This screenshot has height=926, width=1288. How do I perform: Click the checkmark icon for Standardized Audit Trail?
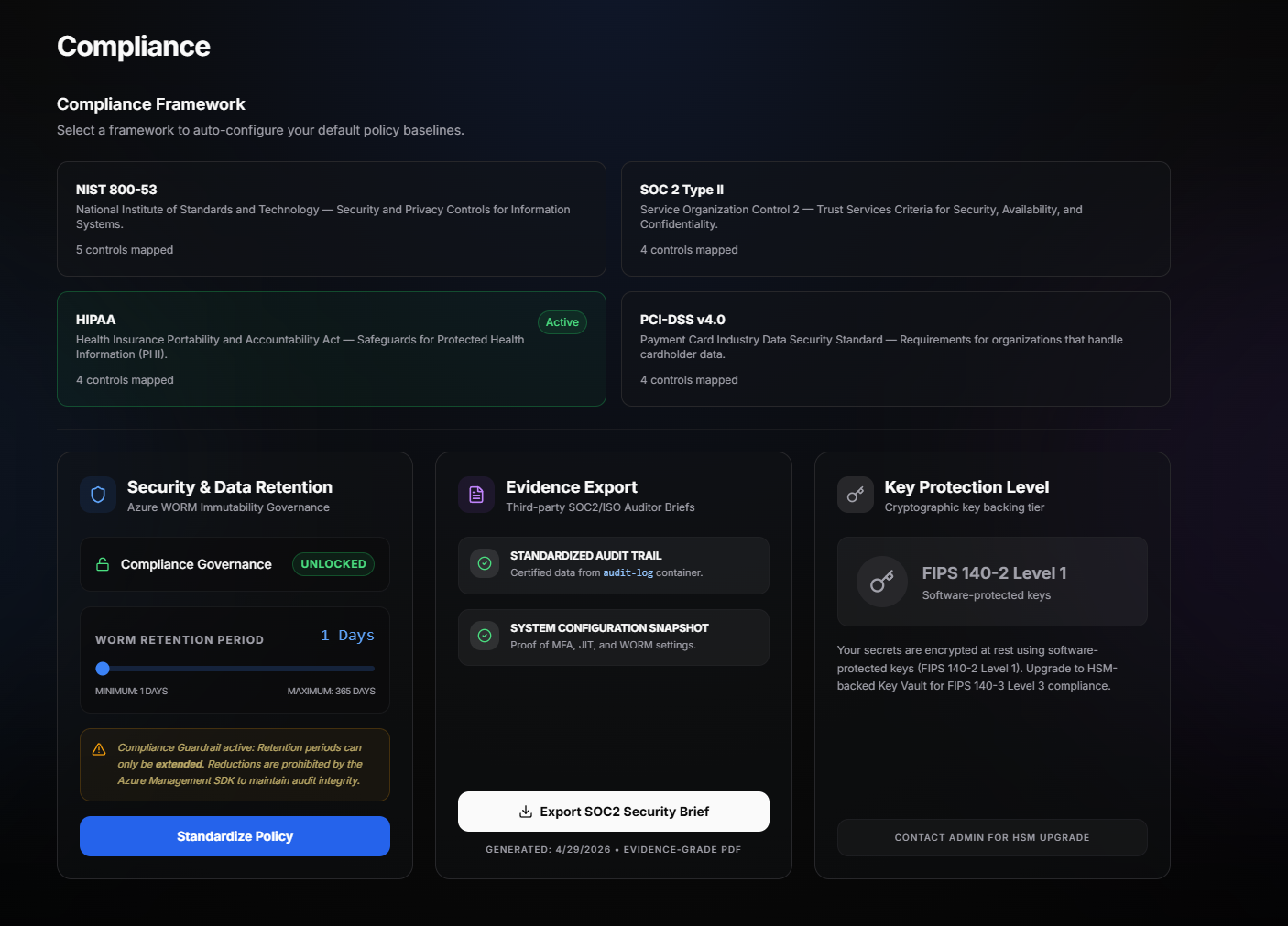pos(485,563)
